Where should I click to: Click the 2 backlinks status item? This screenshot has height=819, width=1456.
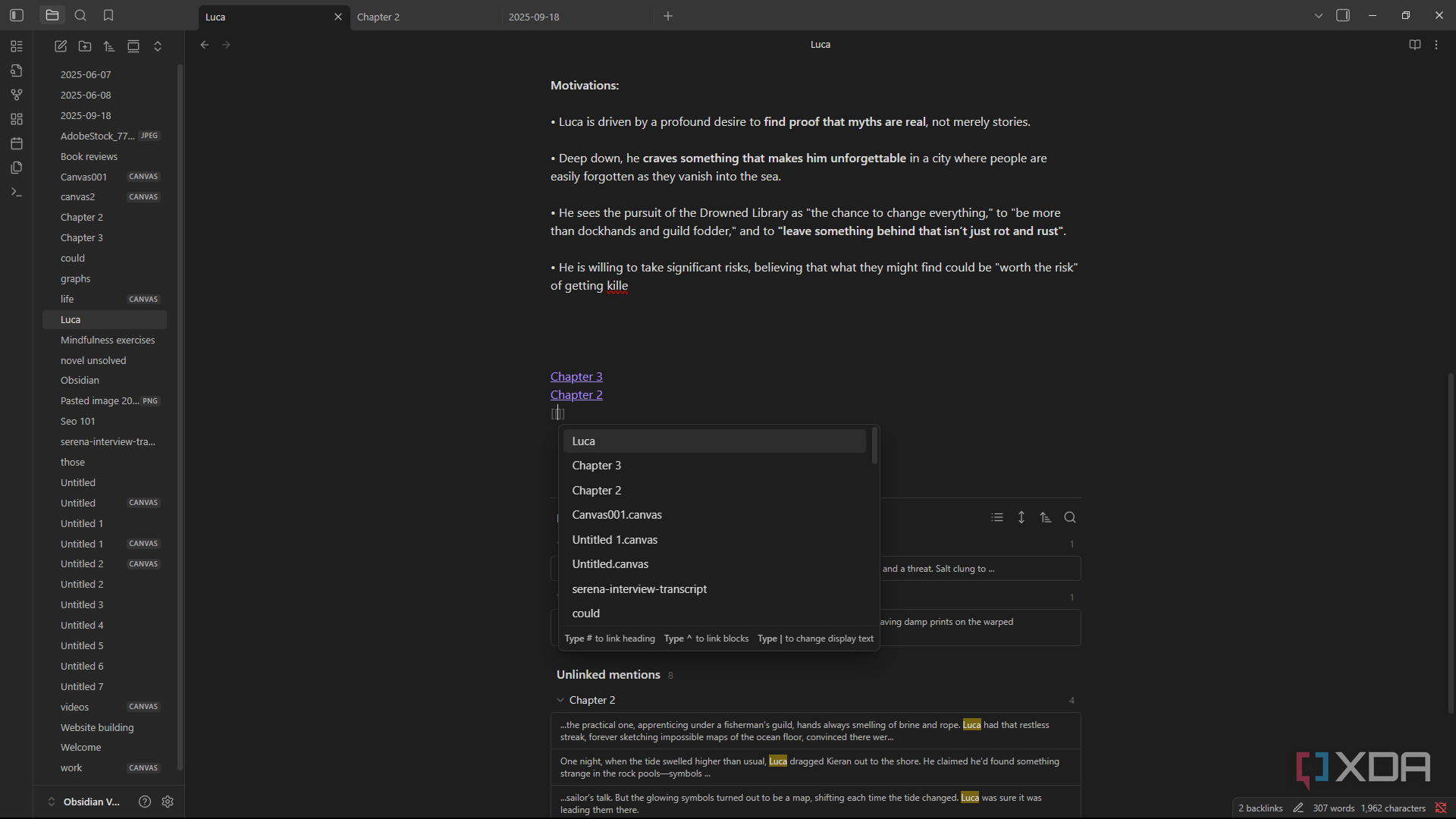[1260, 808]
